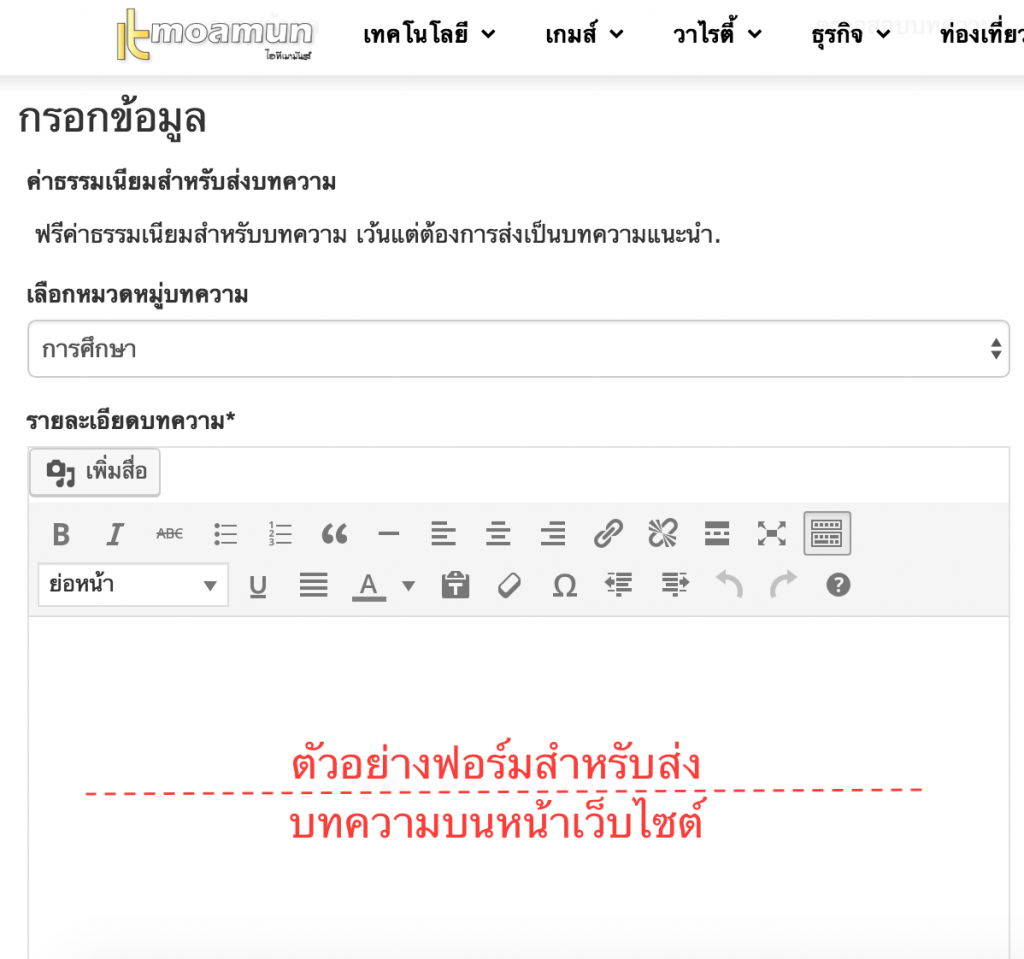Toggle bold formatting in the editor

(61, 534)
